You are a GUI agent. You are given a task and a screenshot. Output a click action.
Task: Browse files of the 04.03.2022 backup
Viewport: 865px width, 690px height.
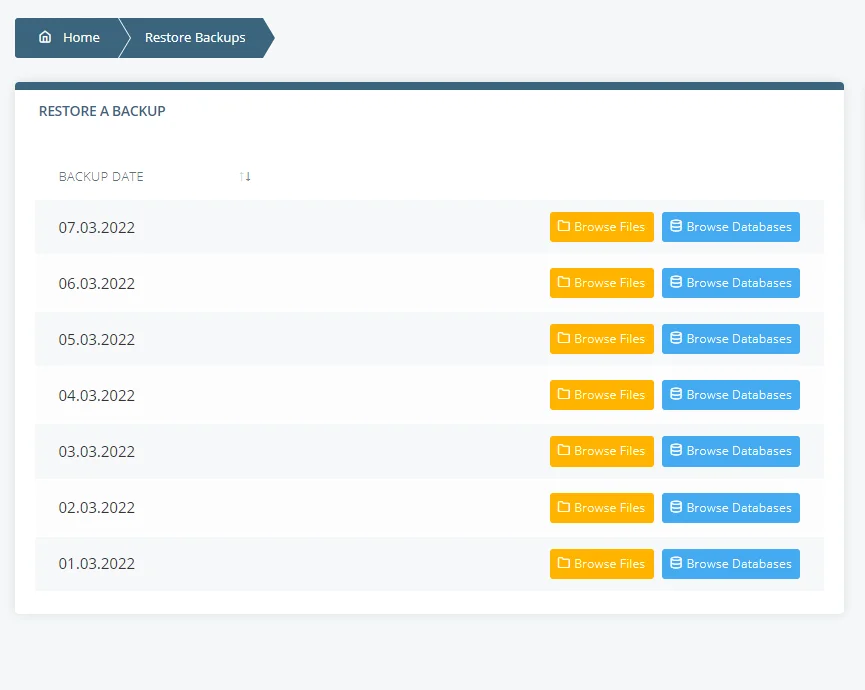click(x=601, y=394)
